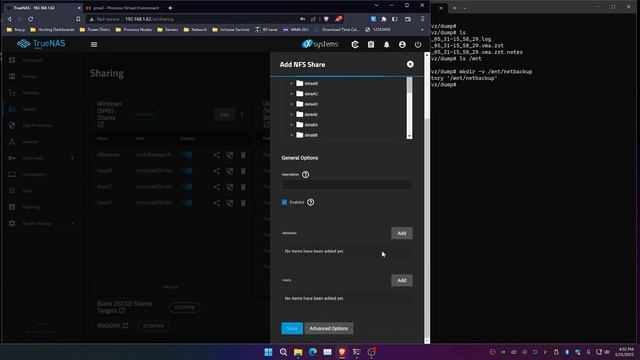Viewport: 640px width, 360px height.
Task: Click the TrueNAS logo
Action: [x=41, y=44]
